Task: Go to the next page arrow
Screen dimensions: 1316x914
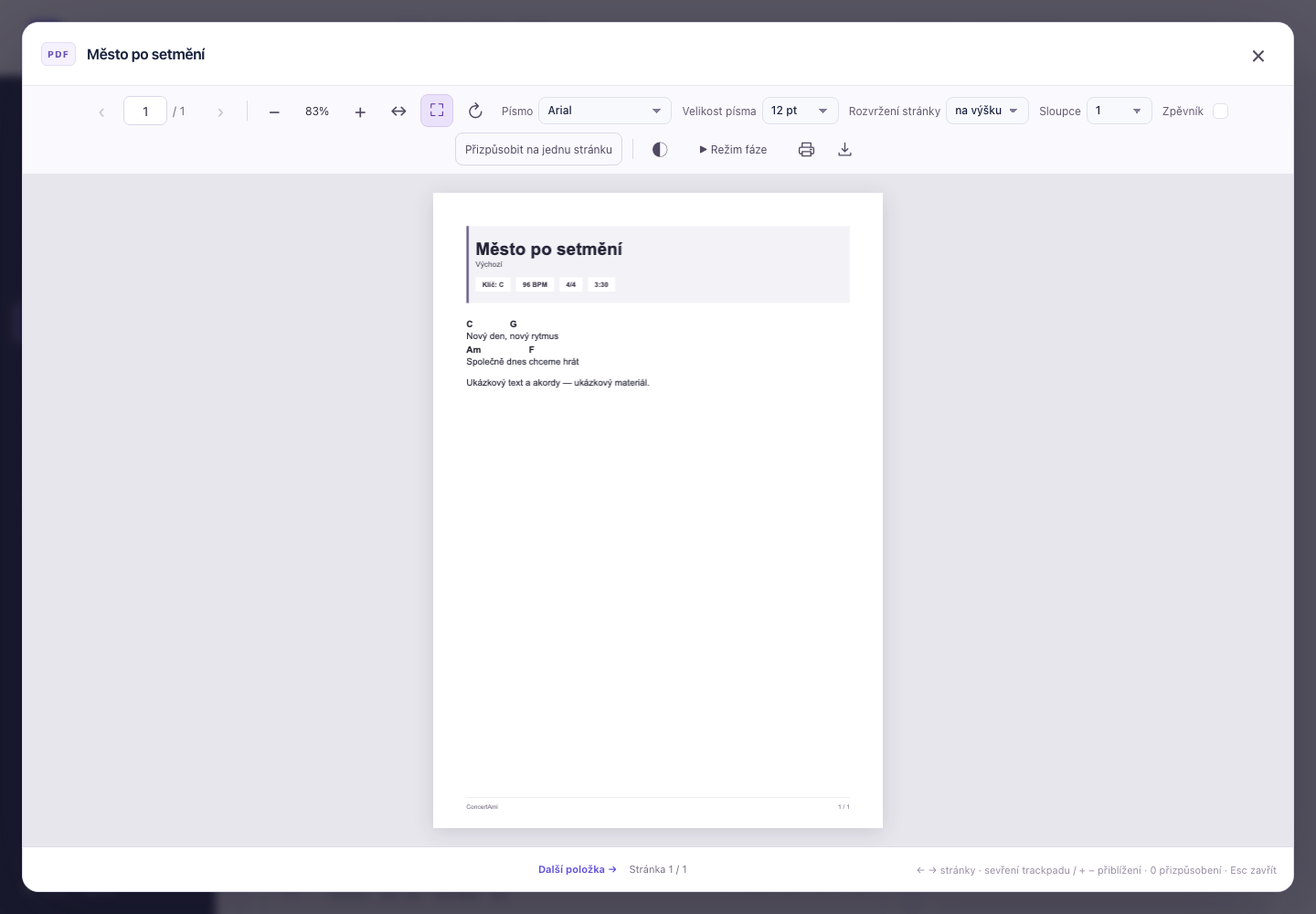Action: click(220, 112)
